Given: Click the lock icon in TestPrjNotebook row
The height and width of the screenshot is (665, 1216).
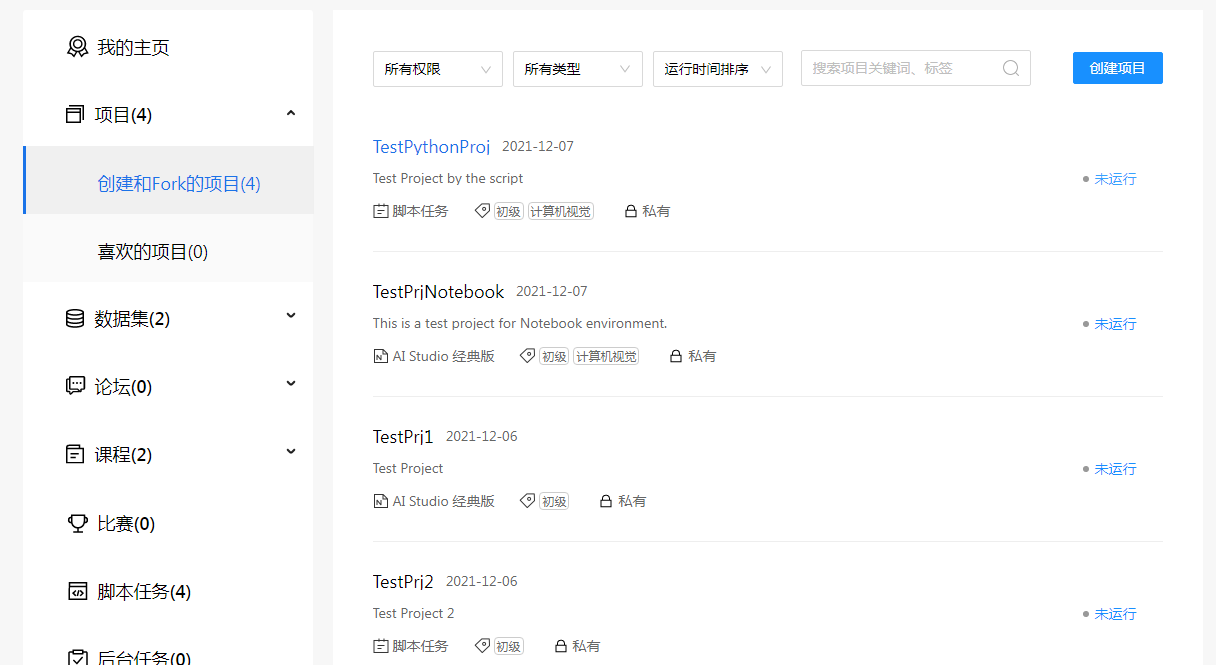Looking at the screenshot, I should click(675, 356).
